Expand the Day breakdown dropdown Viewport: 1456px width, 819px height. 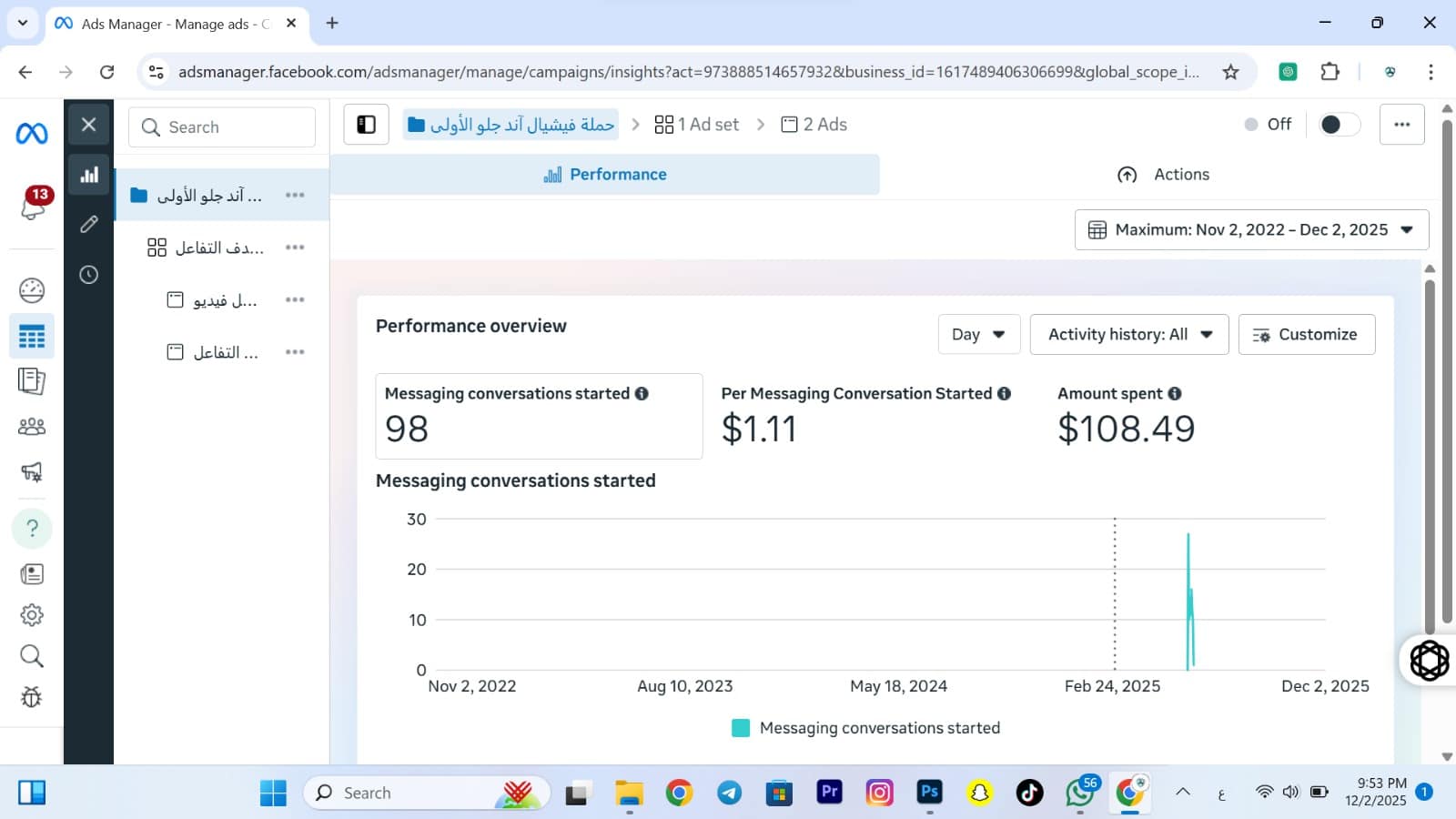(x=978, y=335)
